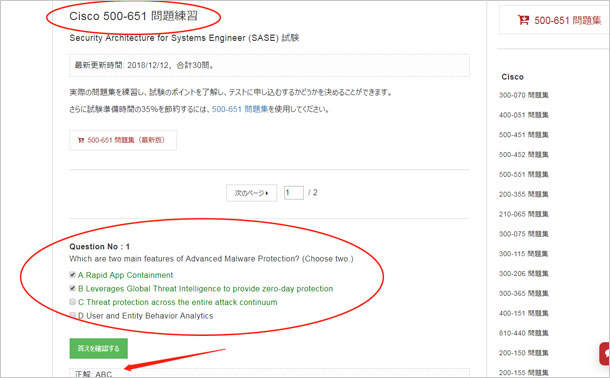Open the 400-051 問題集 sidebar link
This screenshot has height=378, width=610.
(x=524, y=115)
